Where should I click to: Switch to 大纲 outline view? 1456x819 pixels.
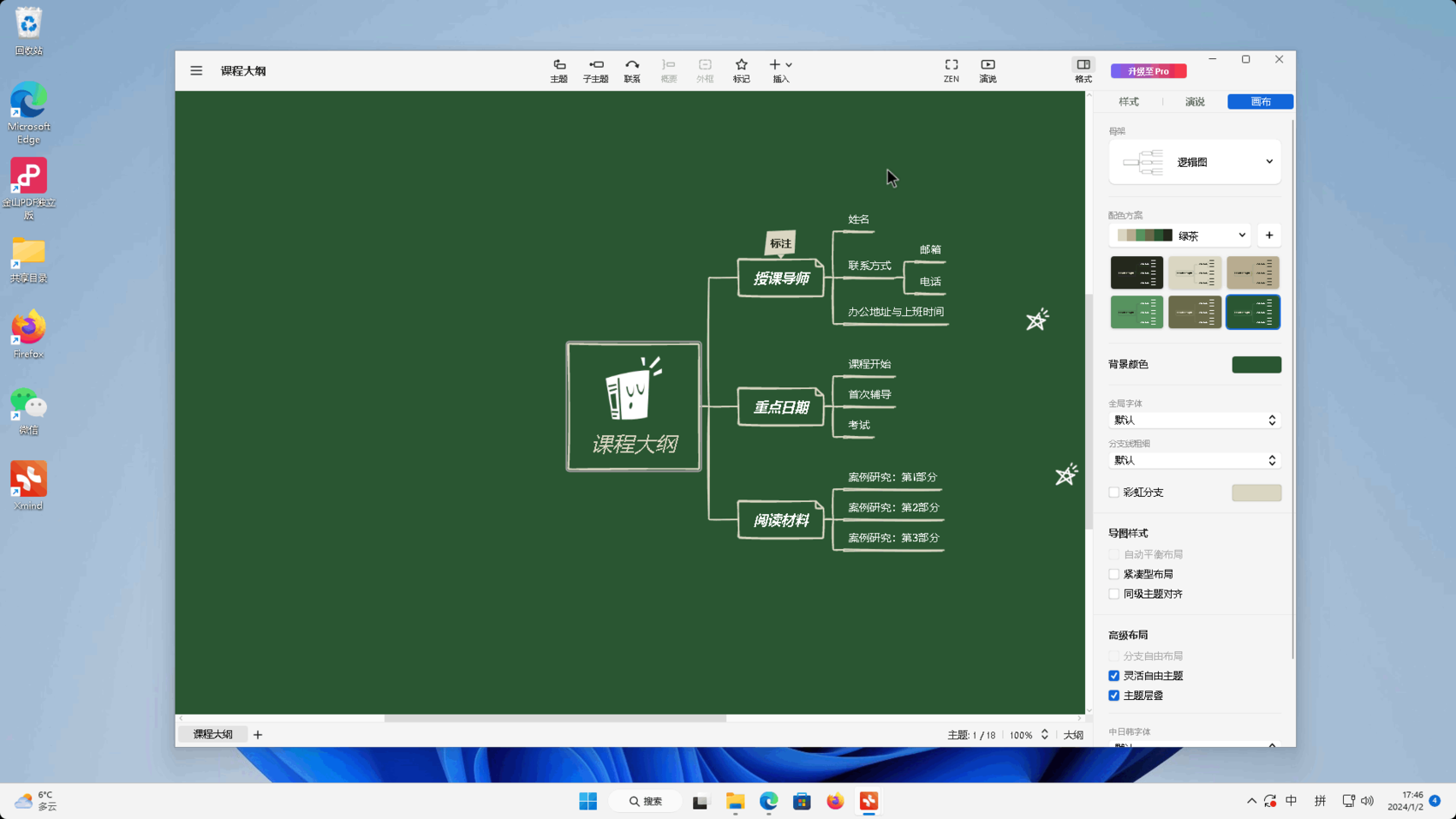coord(1073,736)
